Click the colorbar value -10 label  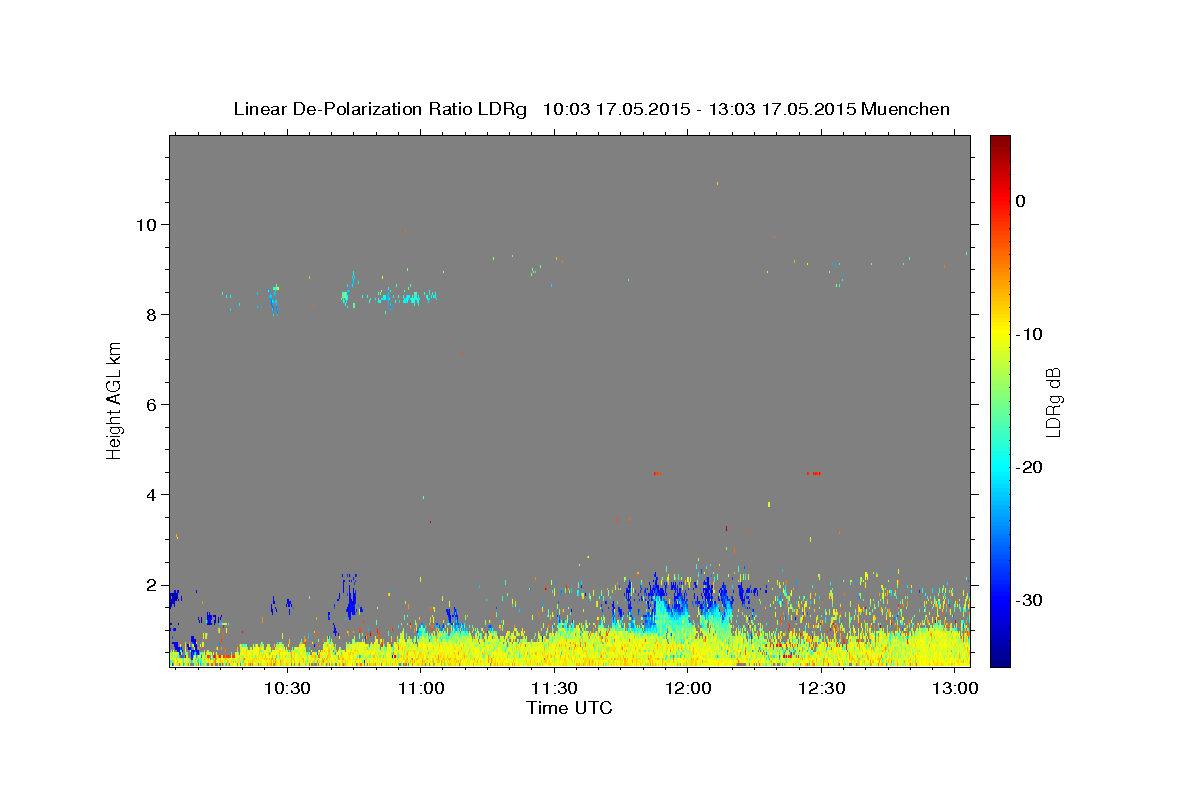click(x=1030, y=334)
